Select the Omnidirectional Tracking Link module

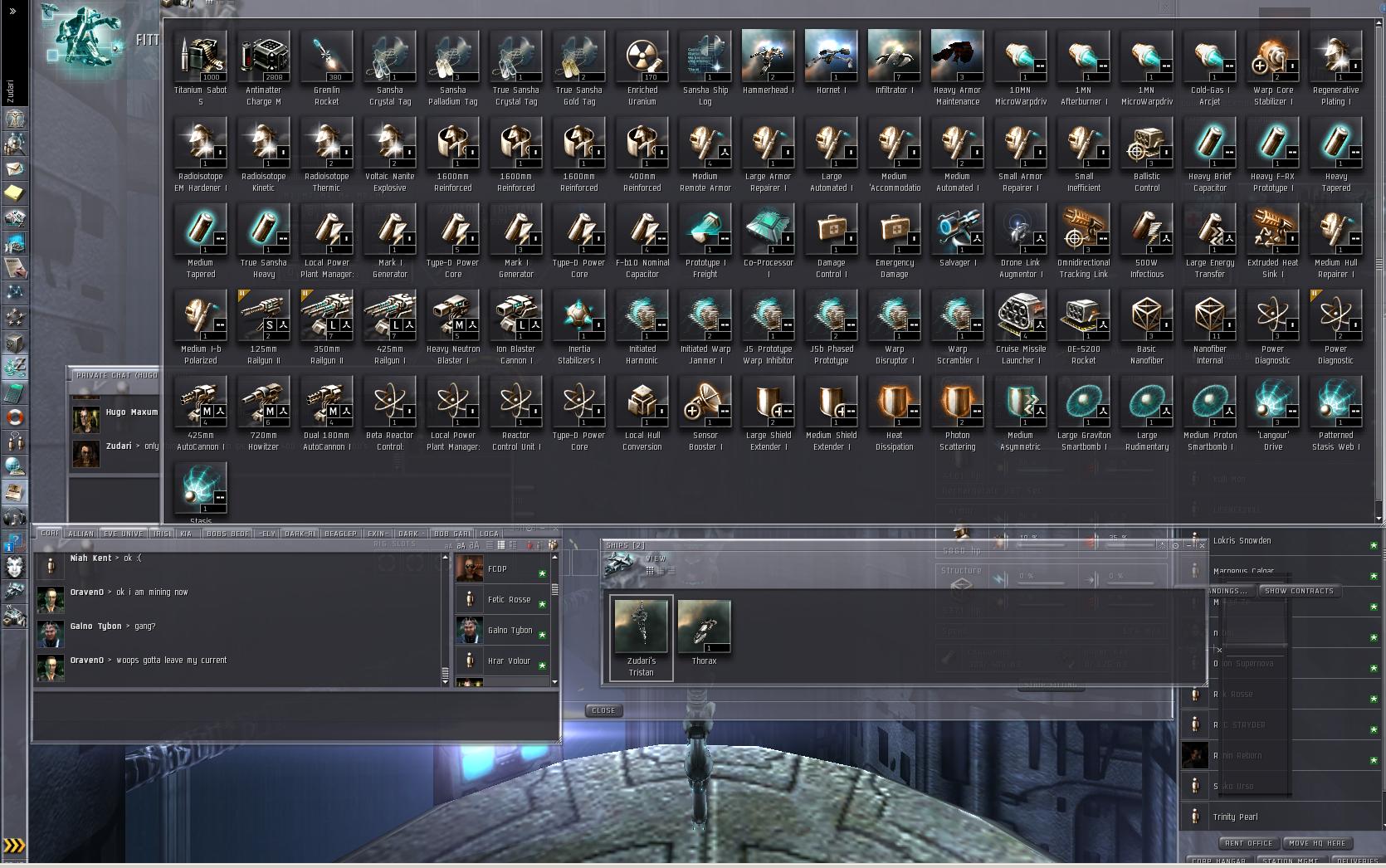click(1083, 241)
